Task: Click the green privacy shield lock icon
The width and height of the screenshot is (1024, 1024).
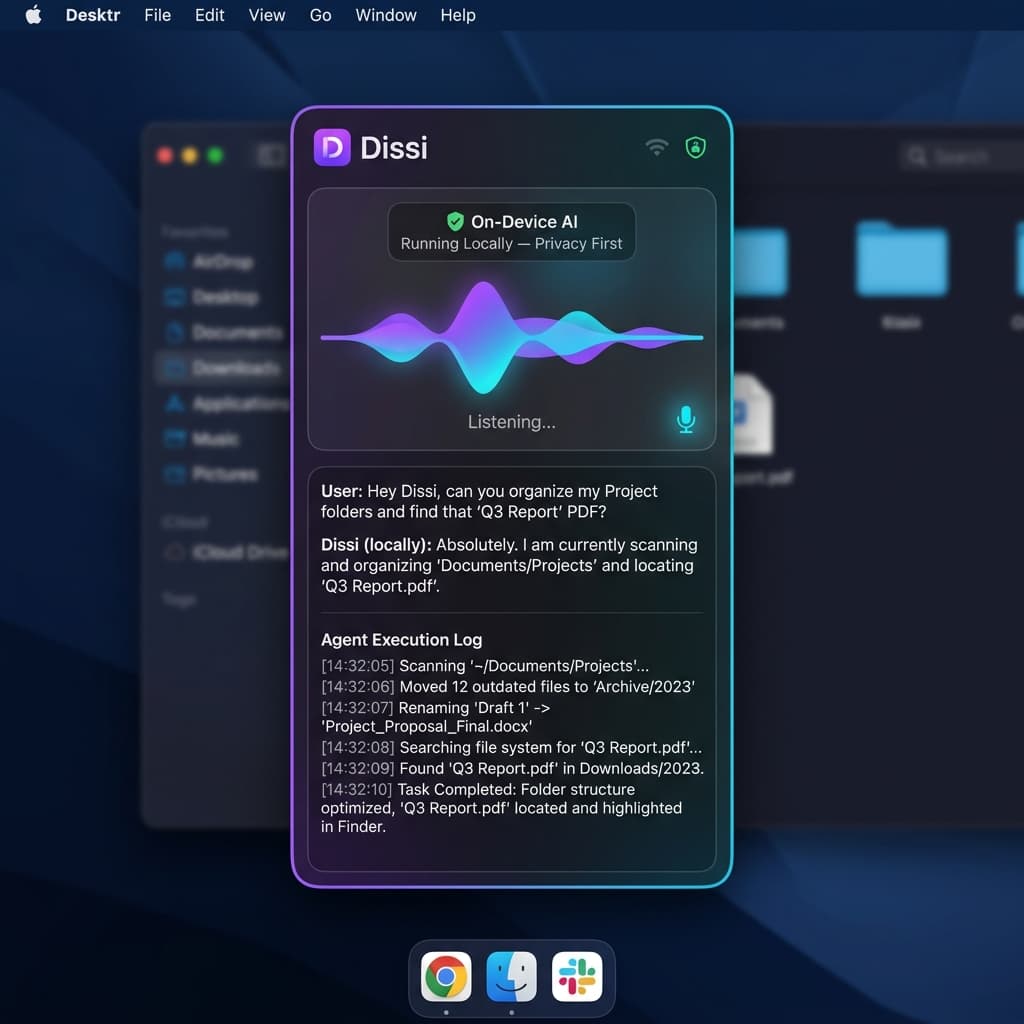Action: point(696,148)
